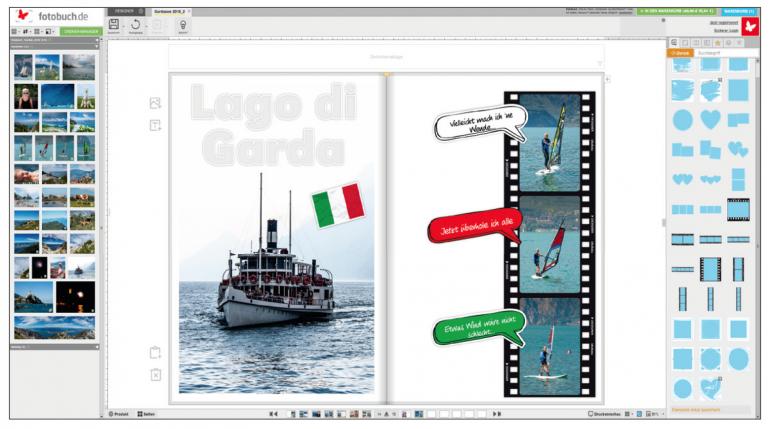Screen dimensions: 770x429
Task: Click the top windsurfer photo in the film strip
Action: point(550,143)
